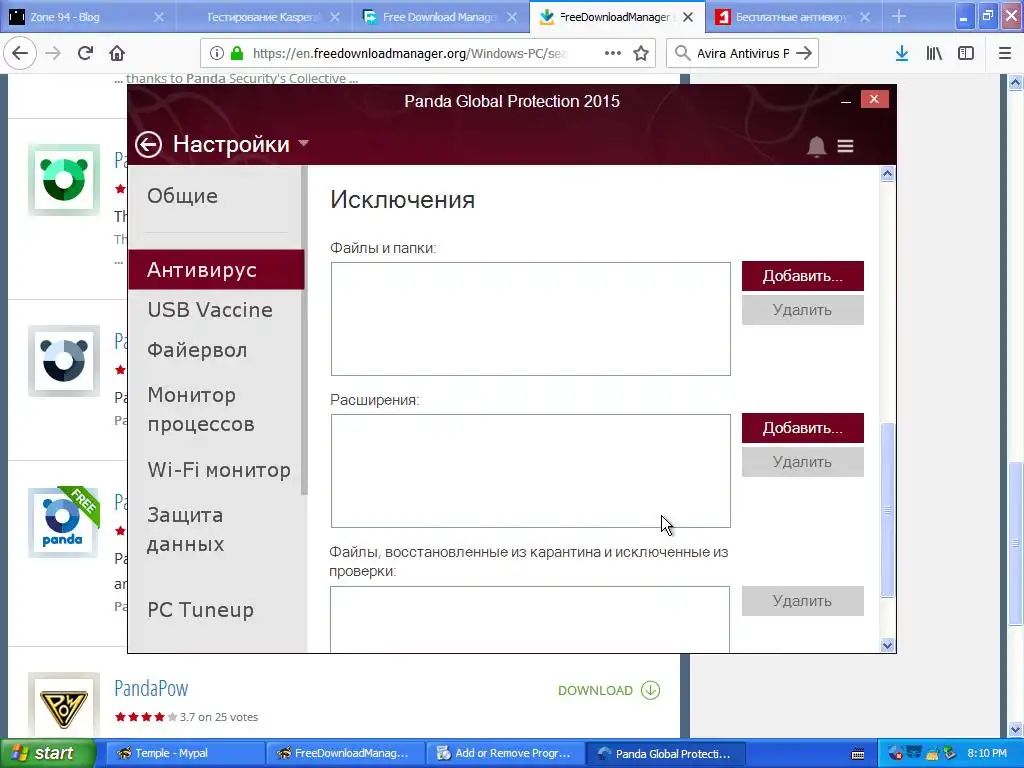Open the Windows start menu

coord(47,753)
